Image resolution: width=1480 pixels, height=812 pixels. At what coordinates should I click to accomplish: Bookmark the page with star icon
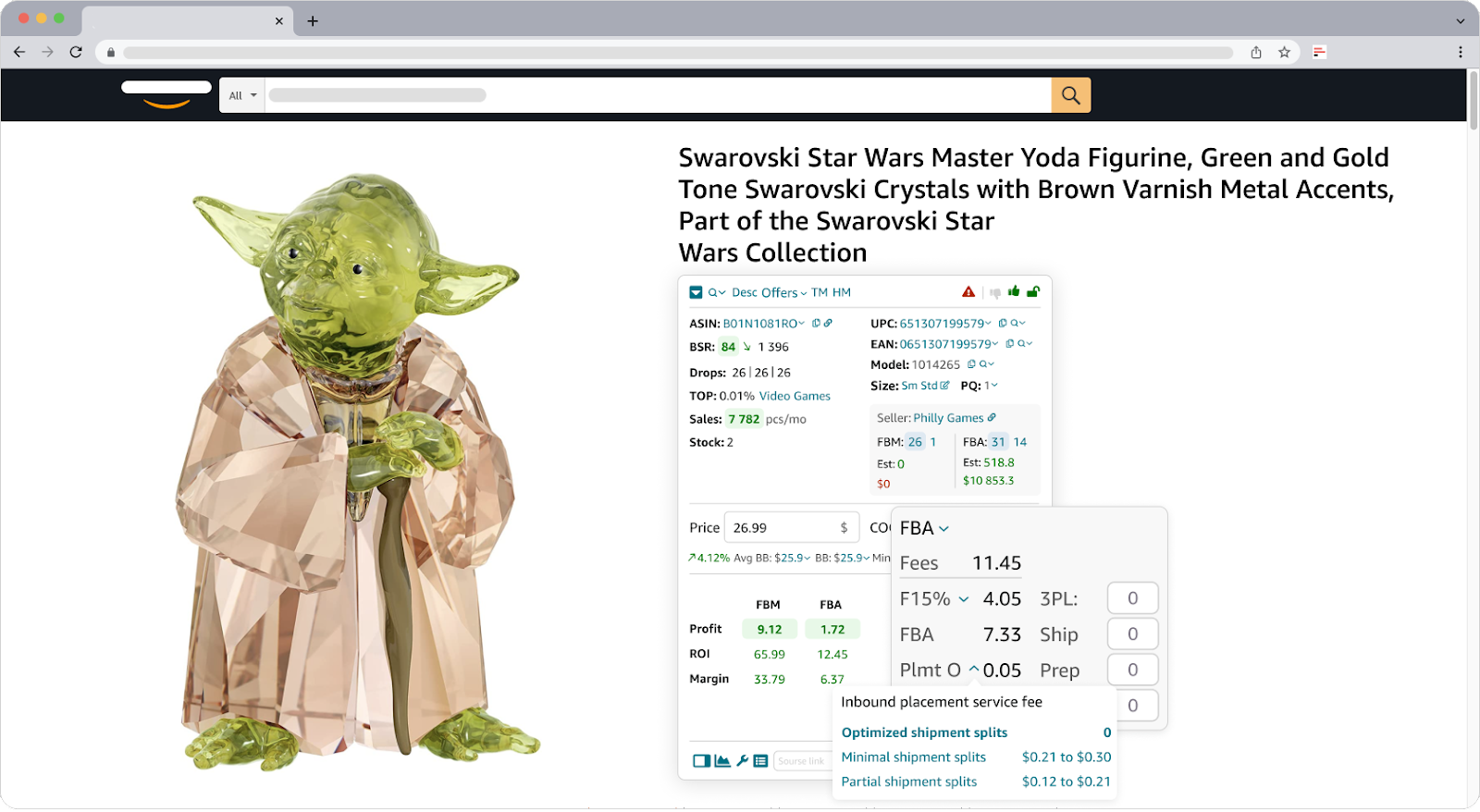click(1284, 53)
